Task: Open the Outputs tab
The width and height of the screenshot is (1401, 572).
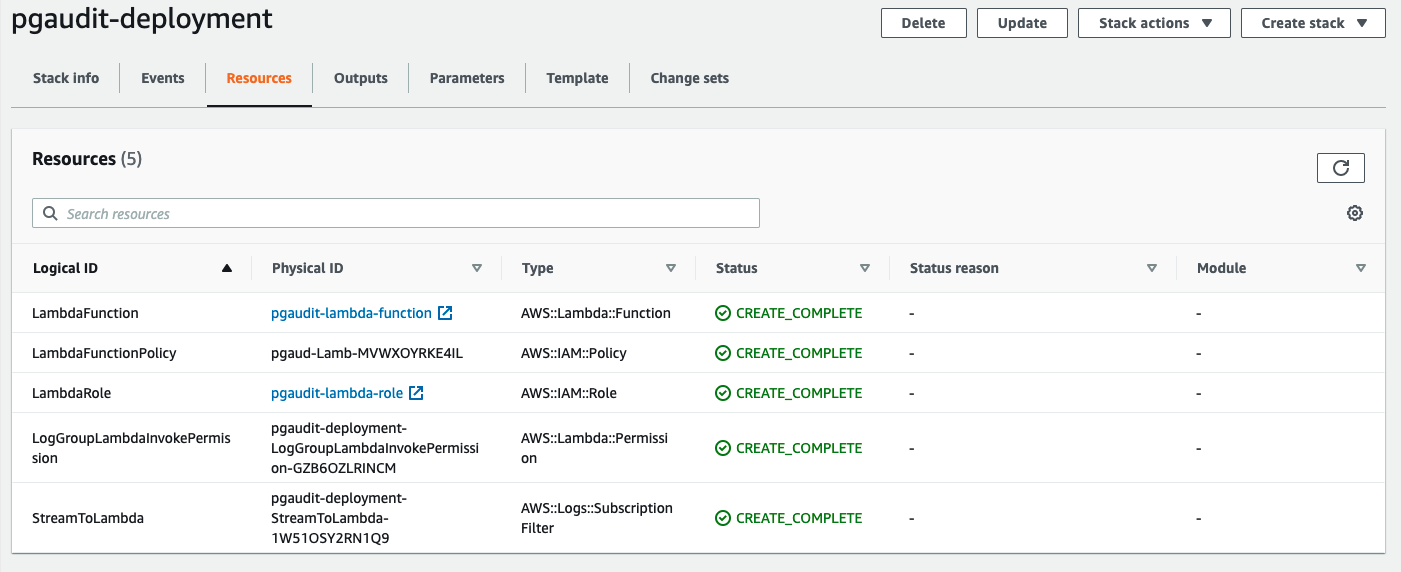Action: [x=361, y=78]
